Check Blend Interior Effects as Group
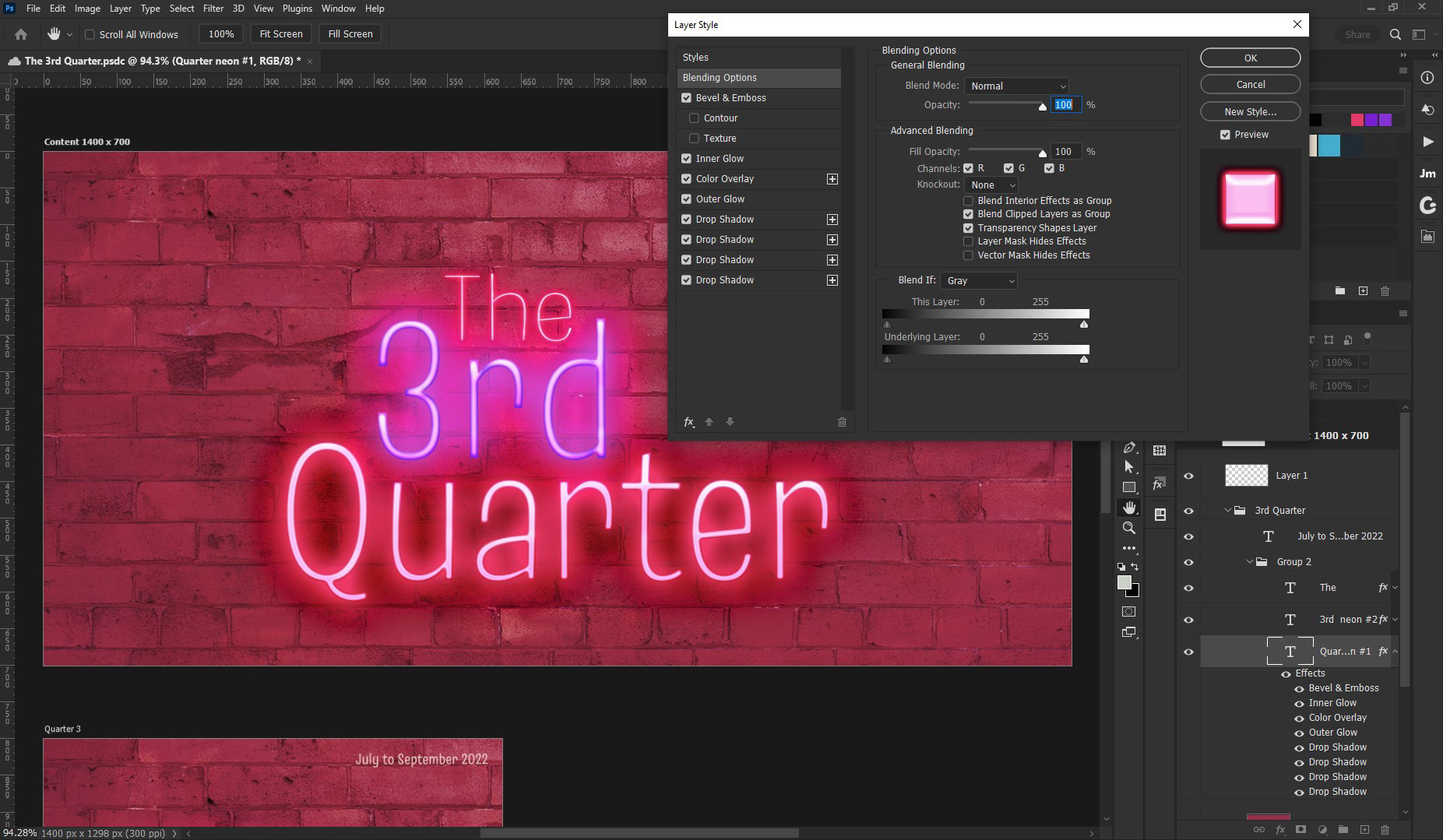The width and height of the screenshot is (1443, 840). (x=968, y=201)
